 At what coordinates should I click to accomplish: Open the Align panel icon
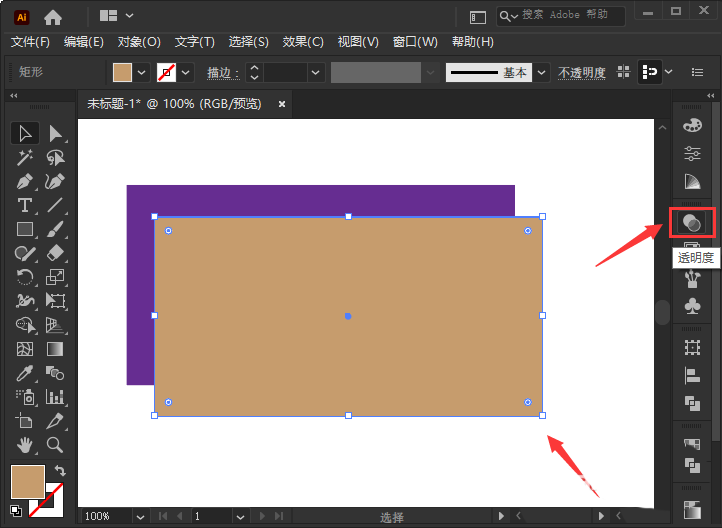[x=692, y=375]
